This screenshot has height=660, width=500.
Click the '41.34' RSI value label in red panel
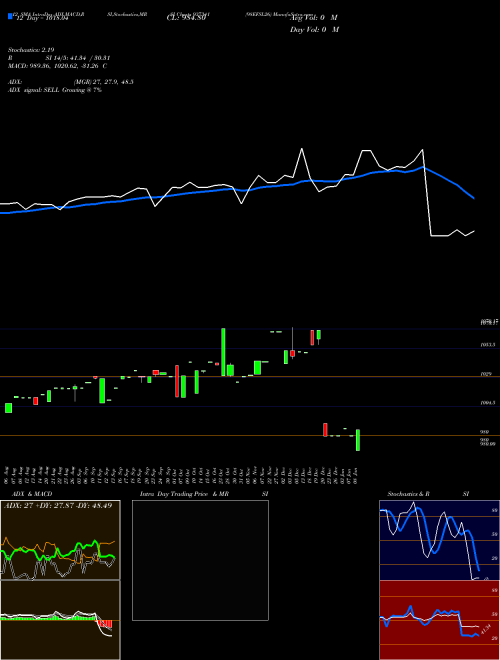coord(485,630)
